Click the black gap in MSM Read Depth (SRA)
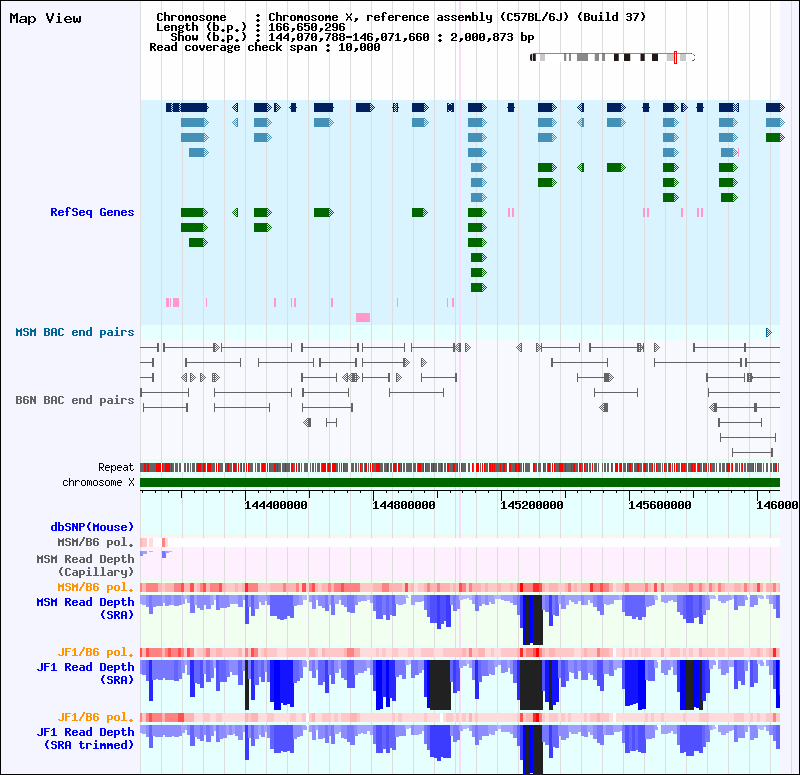800x775 pixels. coord(533,619)
